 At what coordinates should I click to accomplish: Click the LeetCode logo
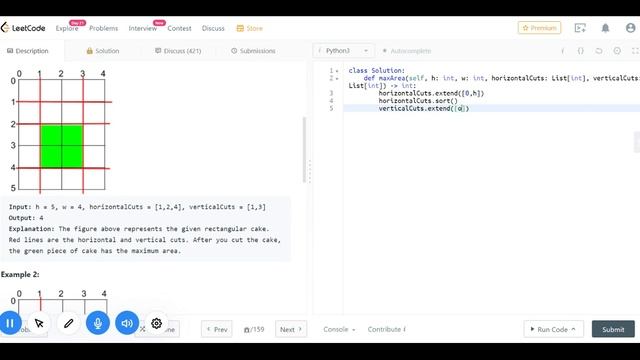(x=23, y=28)
